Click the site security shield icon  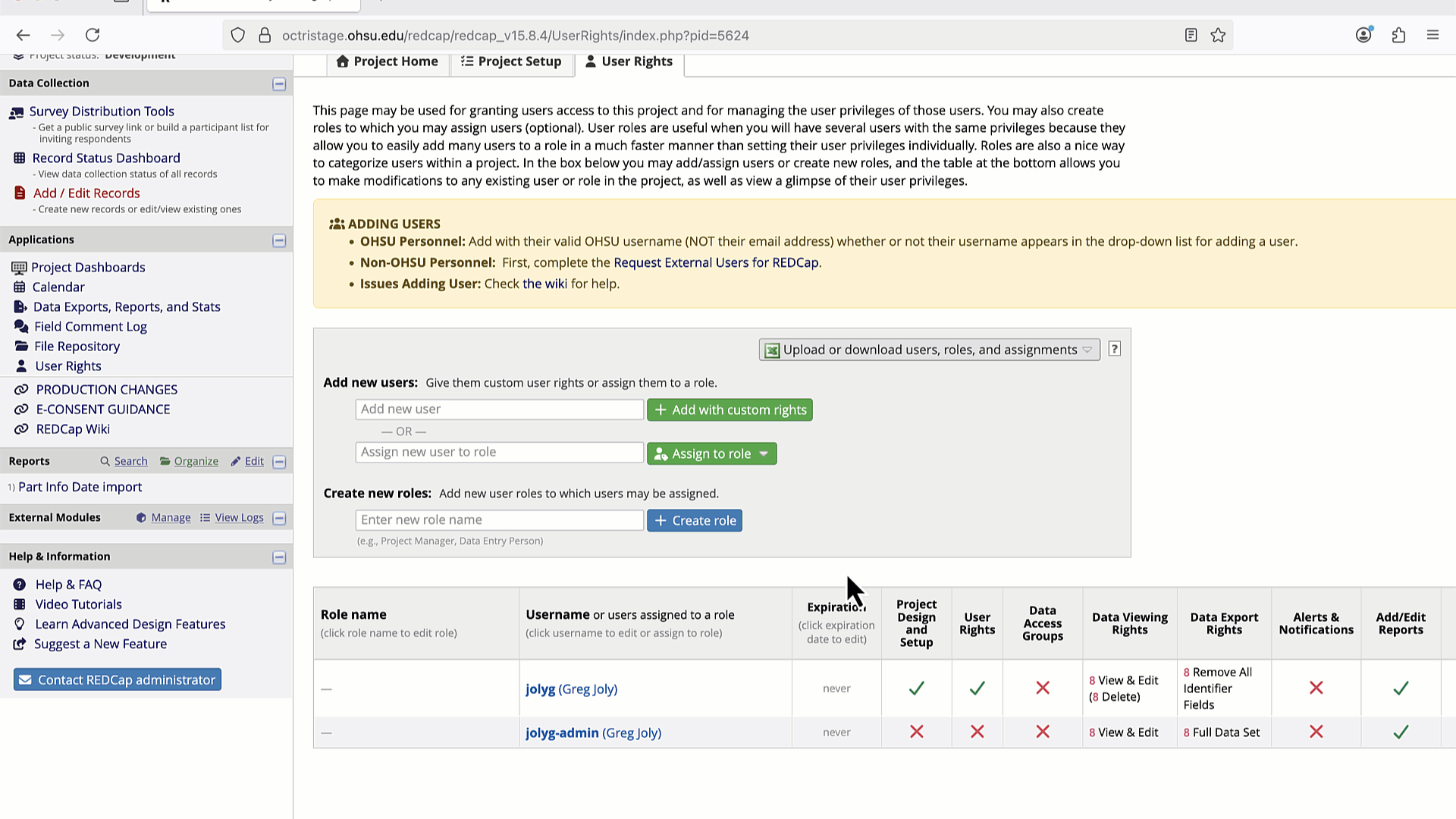(238, 35)
